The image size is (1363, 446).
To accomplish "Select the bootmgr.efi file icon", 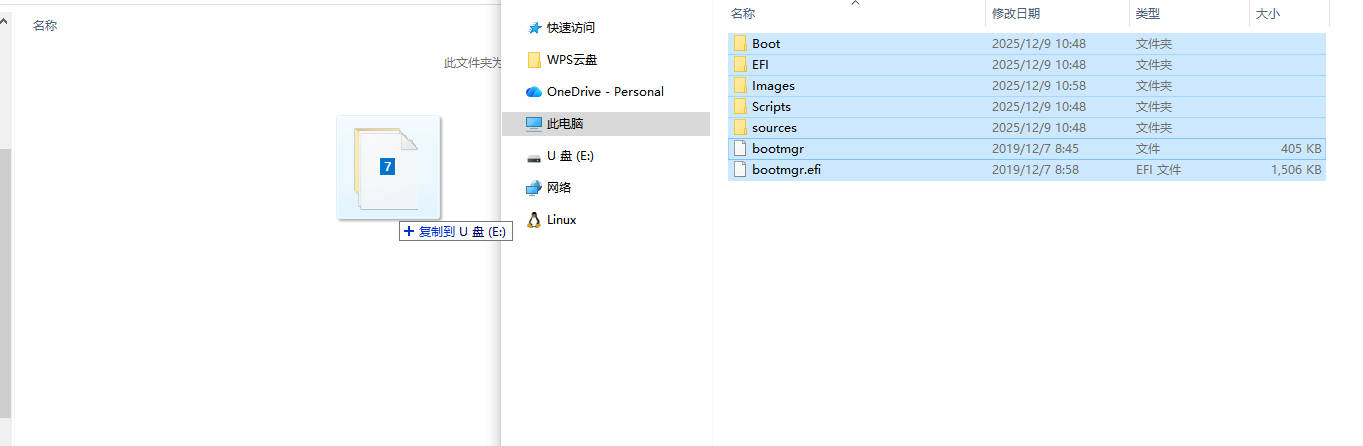I will tap(740, 170).
